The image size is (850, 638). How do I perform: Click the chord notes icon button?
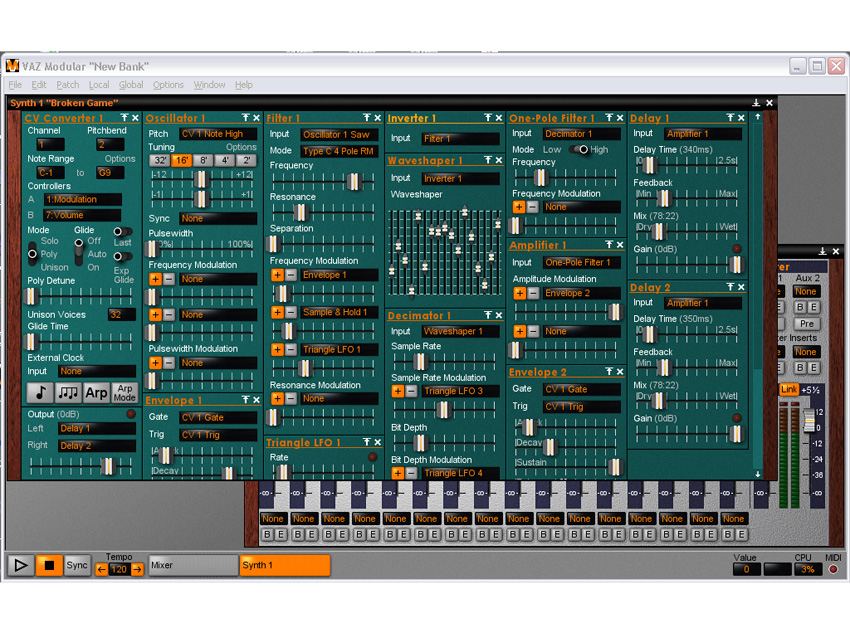coord(68,393)
